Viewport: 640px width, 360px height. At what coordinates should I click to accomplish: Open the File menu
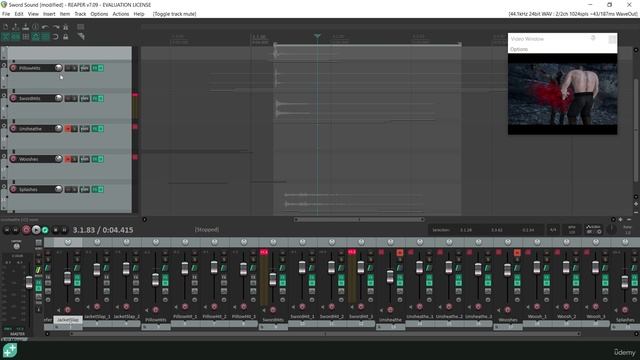tap(6, 14)
